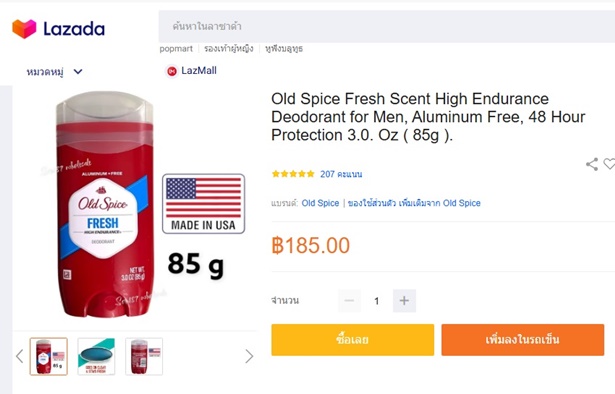Click the LazMall badge icon

[x=171, y=71]
